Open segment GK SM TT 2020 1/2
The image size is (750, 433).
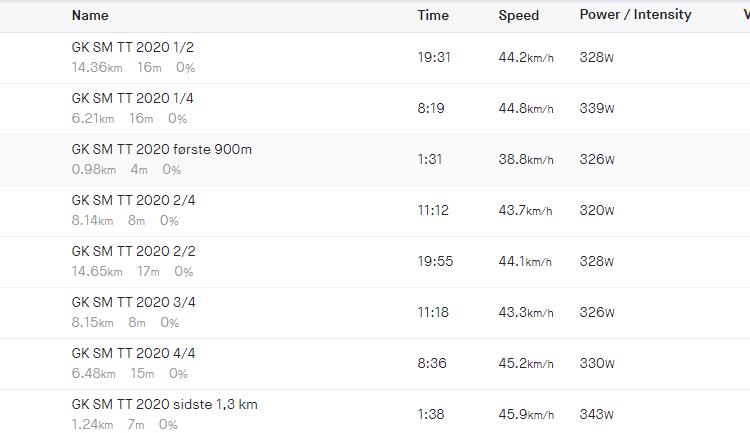(x=132, y=47)
